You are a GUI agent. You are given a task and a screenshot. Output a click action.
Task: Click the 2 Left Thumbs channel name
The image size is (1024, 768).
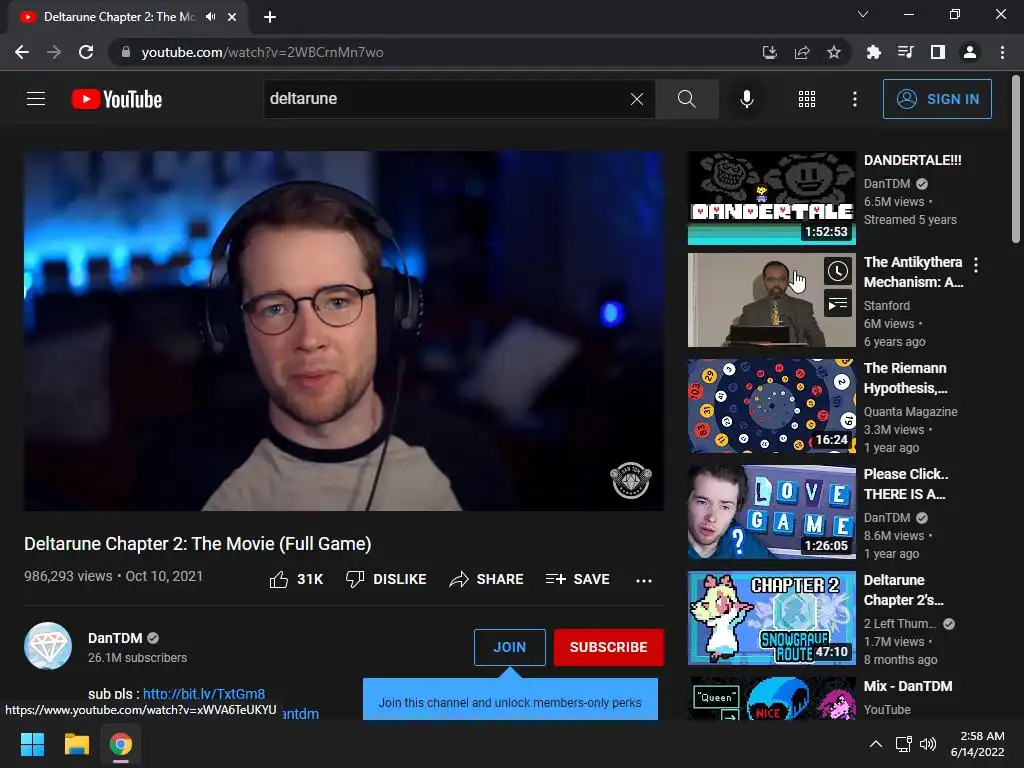[x=899, y=624]
